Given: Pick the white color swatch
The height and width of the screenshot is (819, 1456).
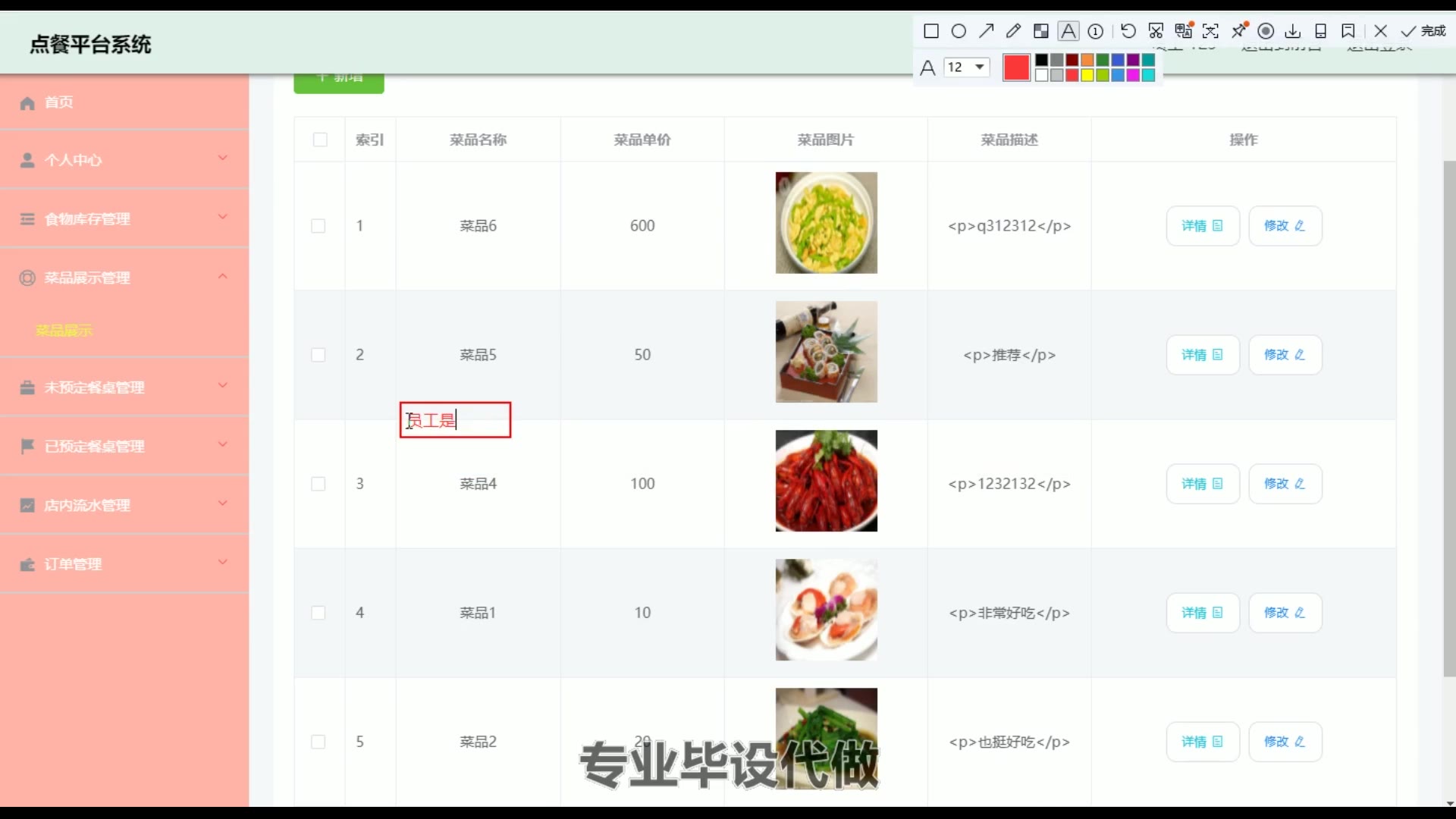Looking at the screenshot, I should click(x=1042, y=75).
